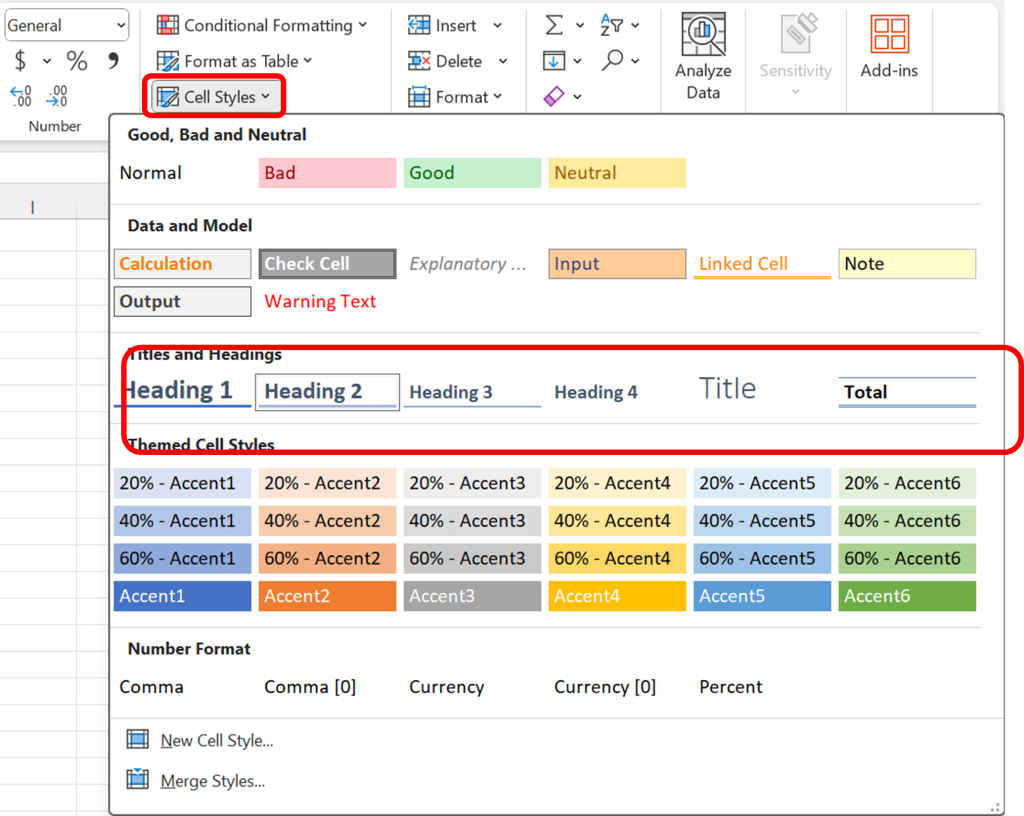1024x816 pixels.
Task: Click the AutoSum sigma icon
Action: click(x=554, y=25)
